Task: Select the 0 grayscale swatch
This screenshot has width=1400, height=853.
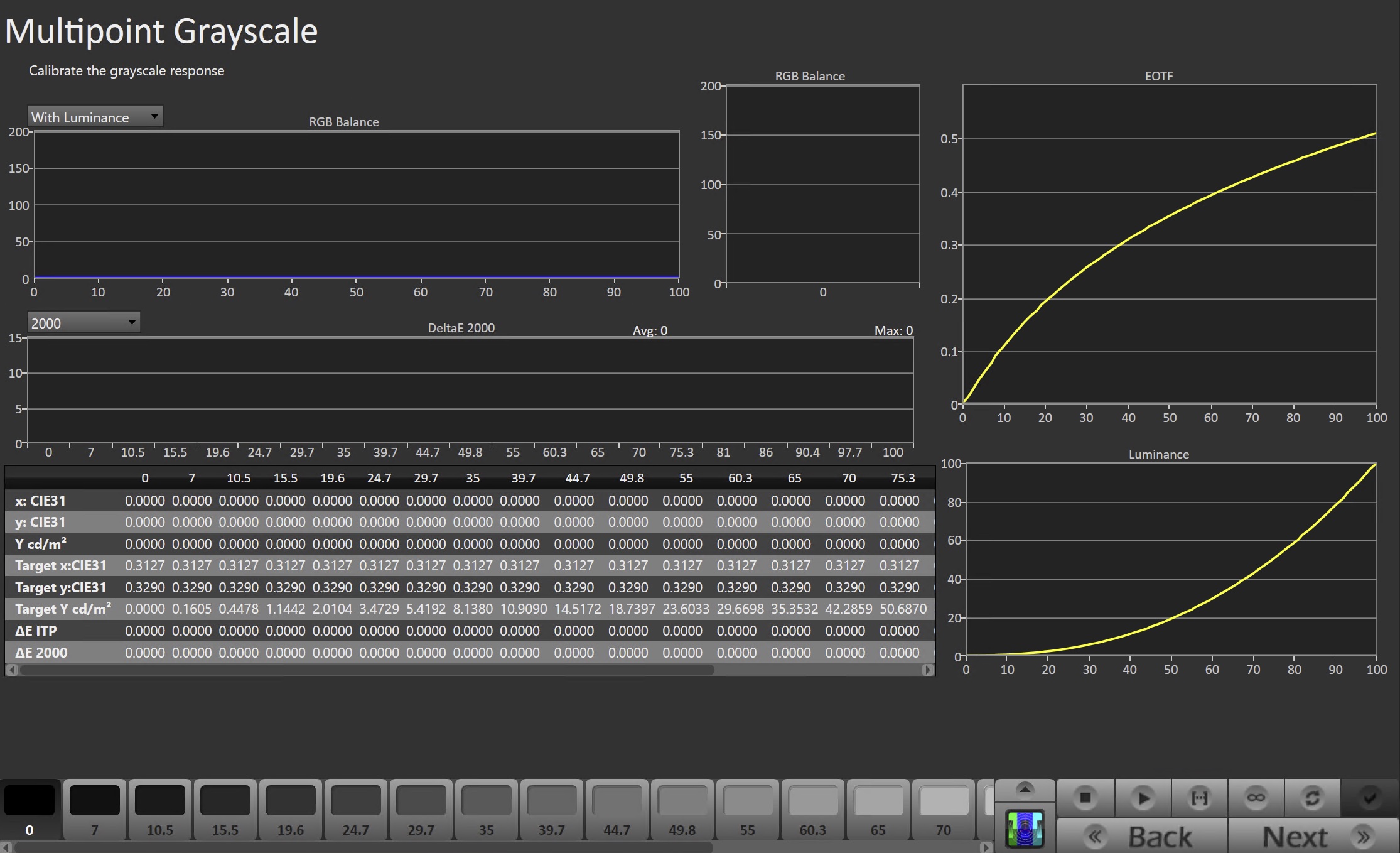Action: 30,809
